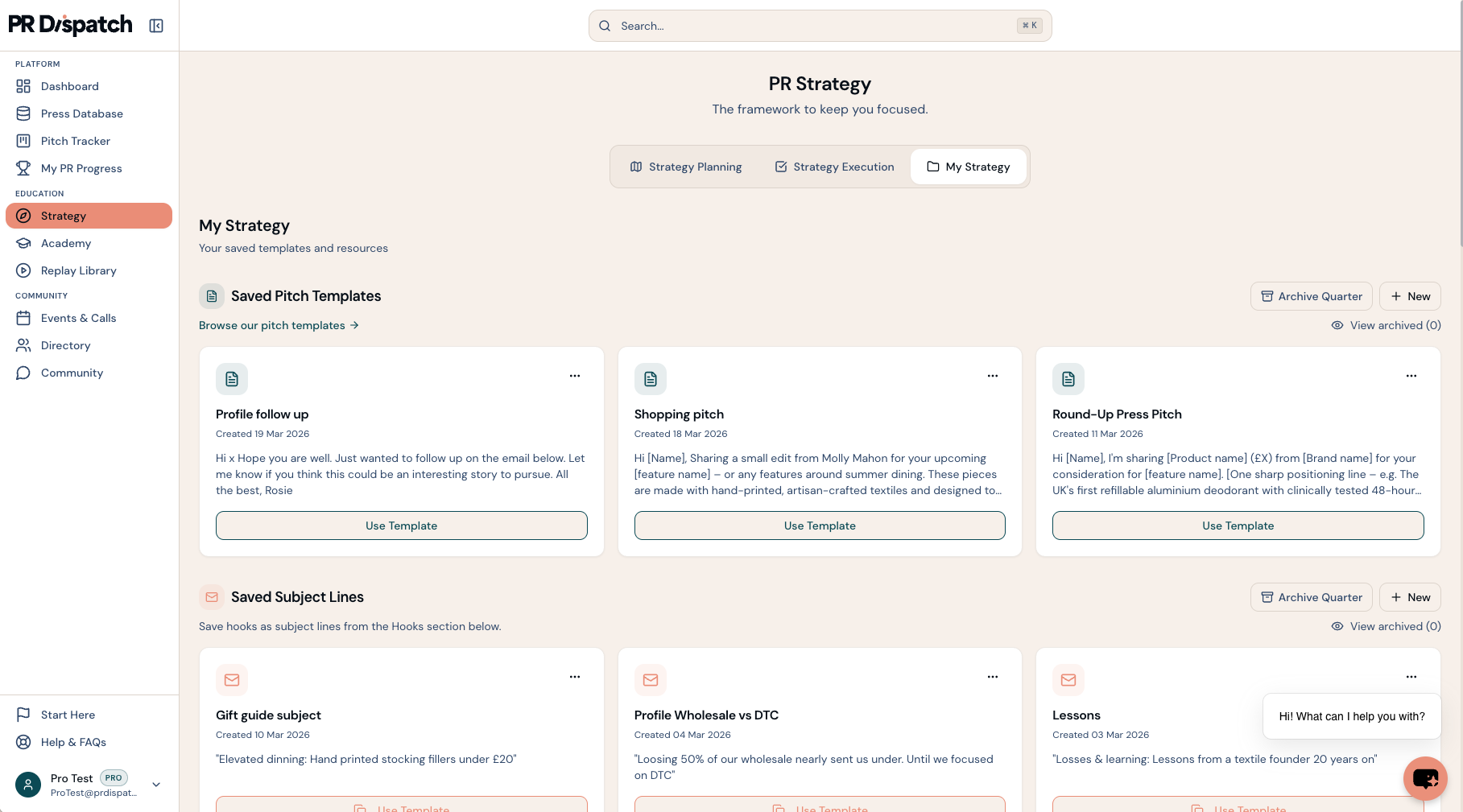Click the Round-Up Press Pitch title

[x=1117, y=414]
